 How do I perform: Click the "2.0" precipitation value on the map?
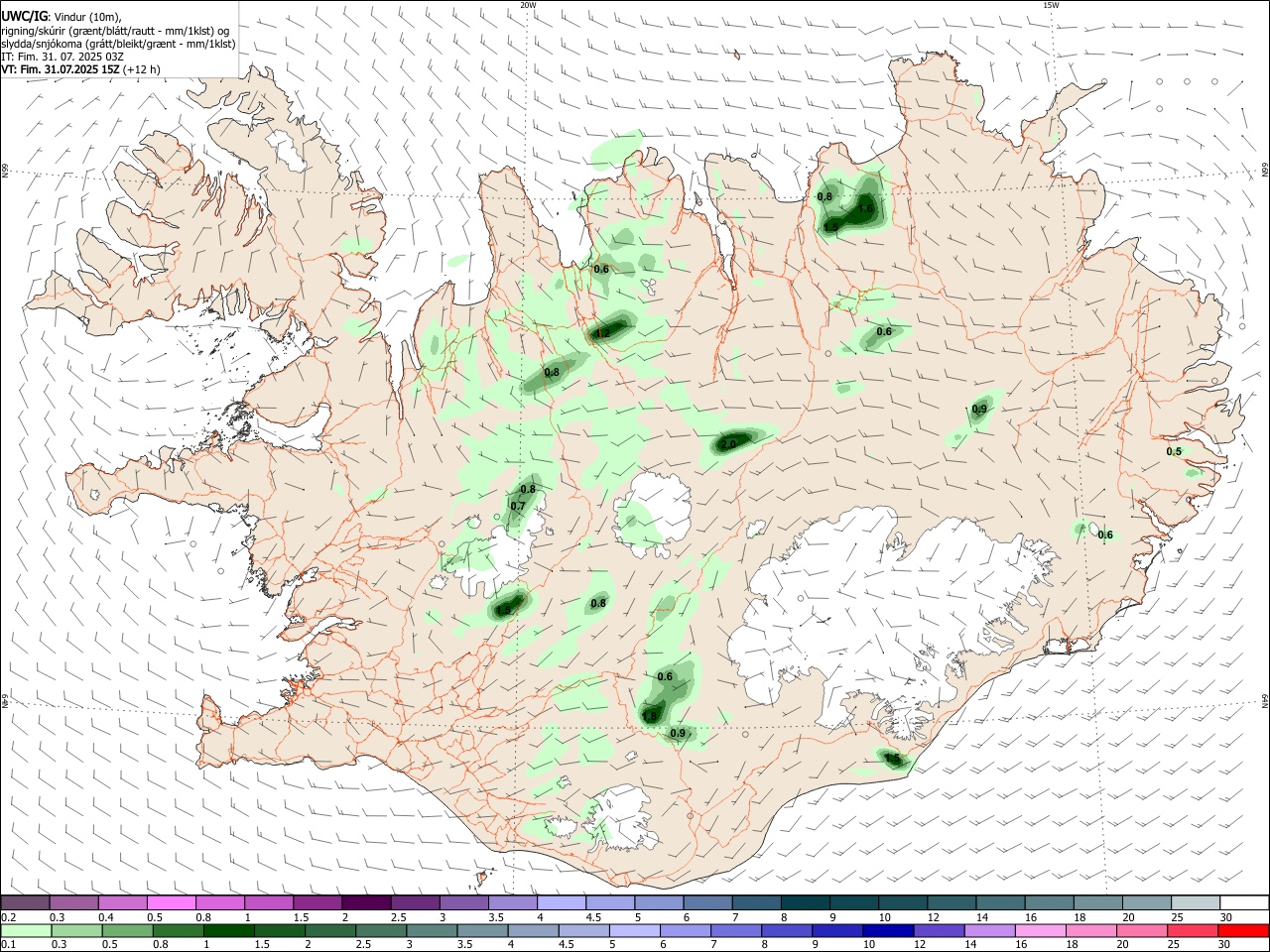(x=729, y=445)
